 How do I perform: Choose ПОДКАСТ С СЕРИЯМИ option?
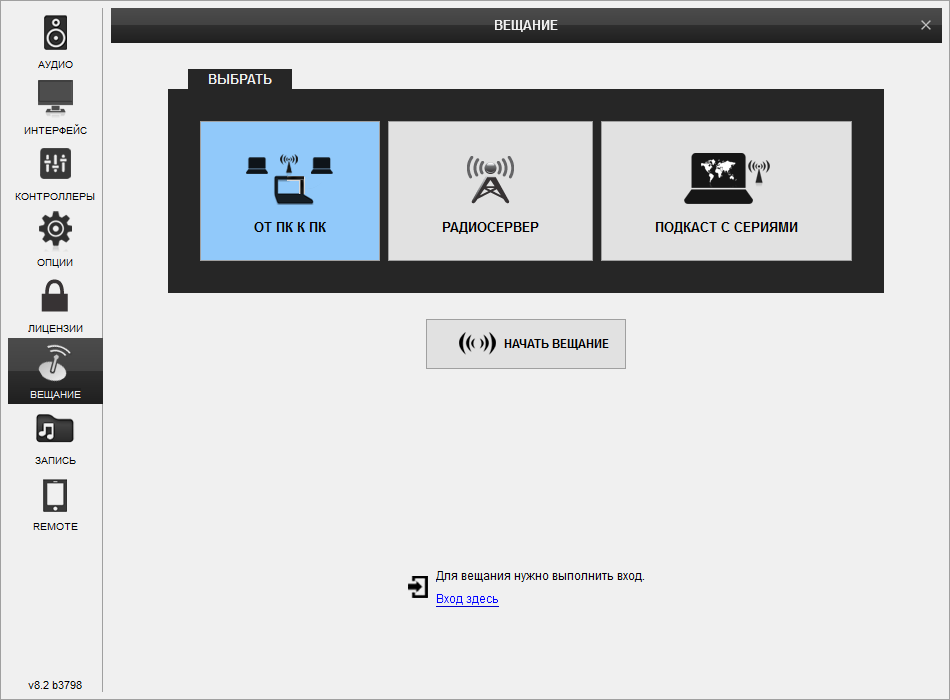click(x=726, y=191)
